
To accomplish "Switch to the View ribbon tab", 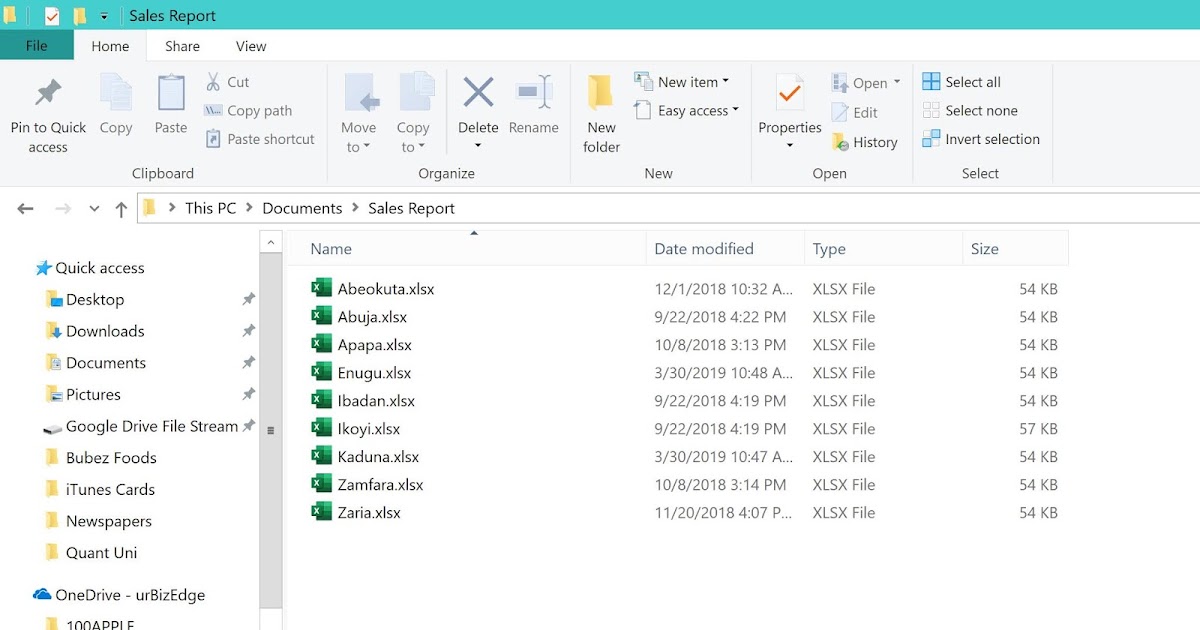I will point(250,46).
